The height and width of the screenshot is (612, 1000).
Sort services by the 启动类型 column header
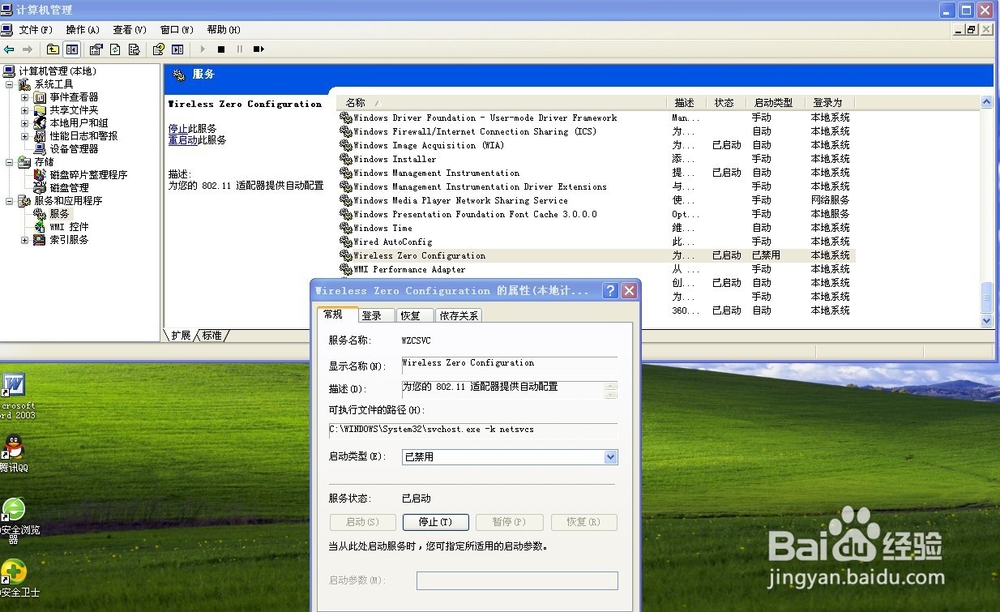776,103
